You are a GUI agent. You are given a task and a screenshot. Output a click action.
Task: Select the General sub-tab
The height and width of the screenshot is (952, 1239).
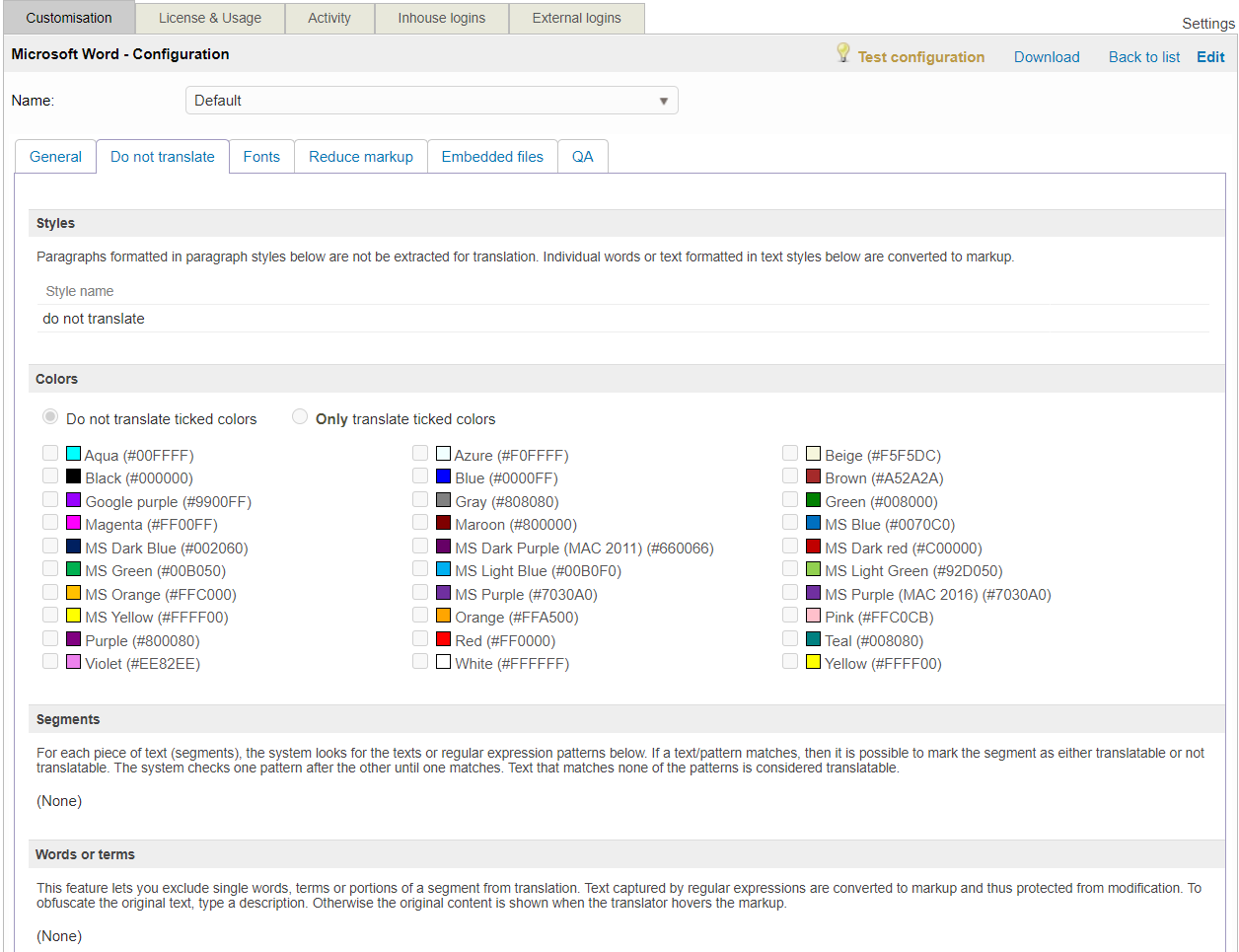[55, 157]
